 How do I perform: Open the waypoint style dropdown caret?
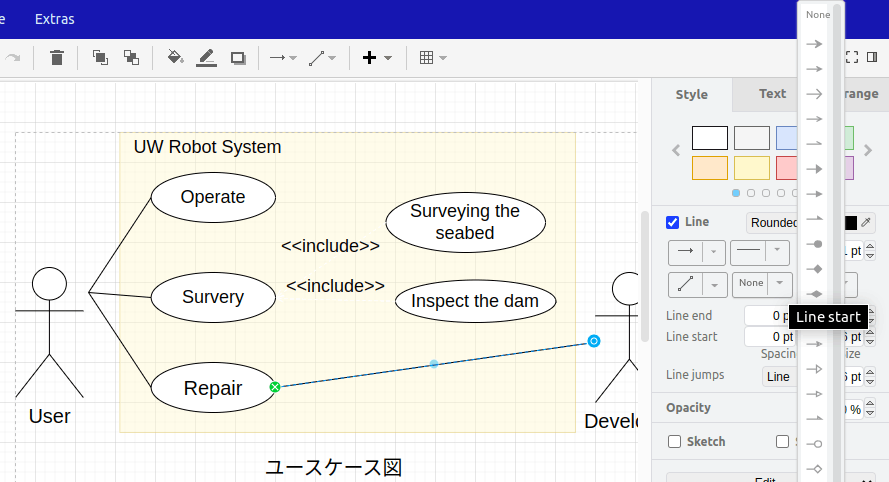714,284
